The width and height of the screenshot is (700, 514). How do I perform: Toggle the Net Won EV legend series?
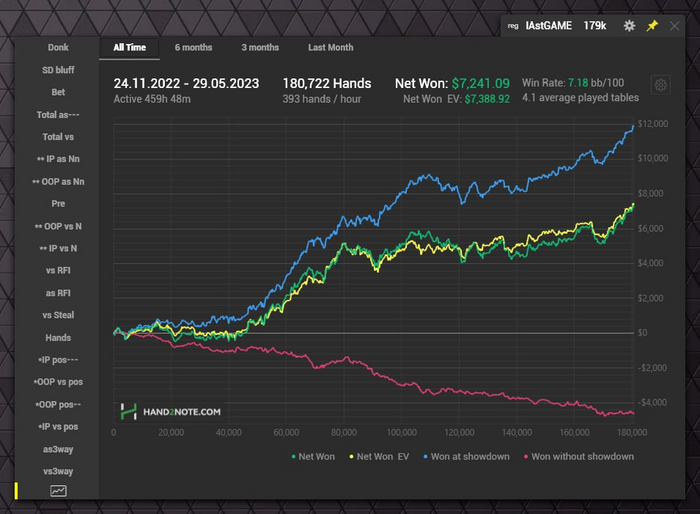click(x=379, y=456)
